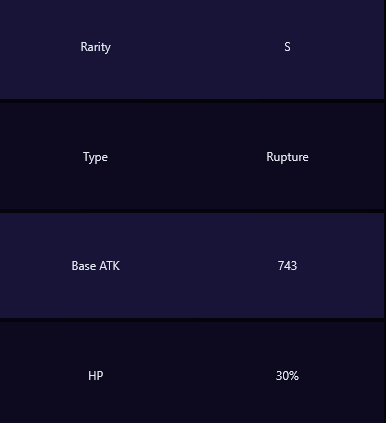Click the Base ATK label

tap(95, 266)
